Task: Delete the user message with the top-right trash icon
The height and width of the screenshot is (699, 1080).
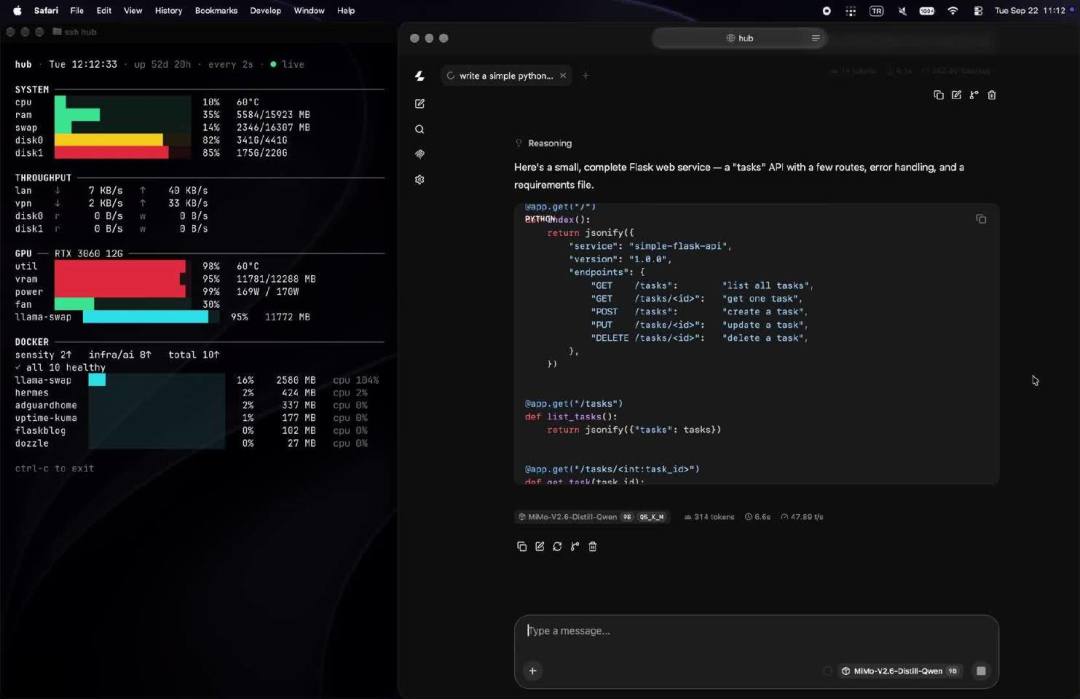Action: [992, 95]
